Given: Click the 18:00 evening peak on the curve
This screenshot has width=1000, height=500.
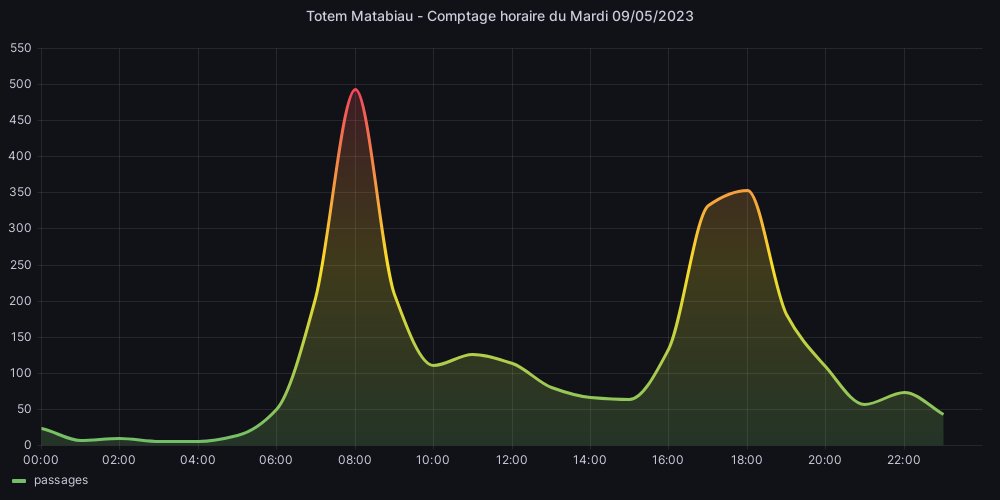Looking at the screenshot, I should [747, 190].
